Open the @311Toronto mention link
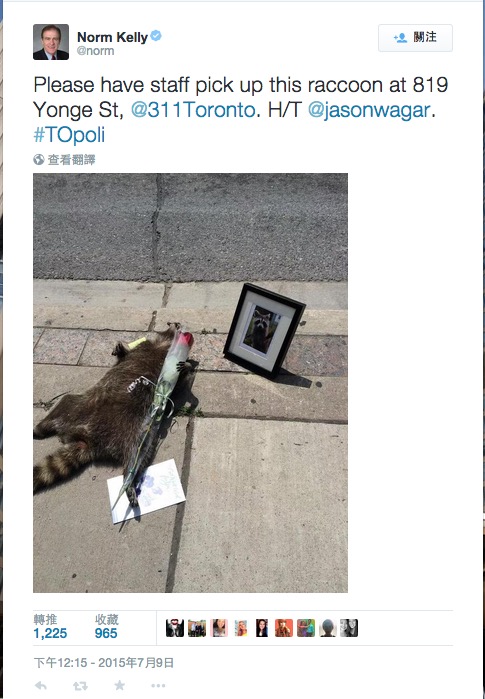The width and height of the screenshot is (485, 699). (193, 110)
